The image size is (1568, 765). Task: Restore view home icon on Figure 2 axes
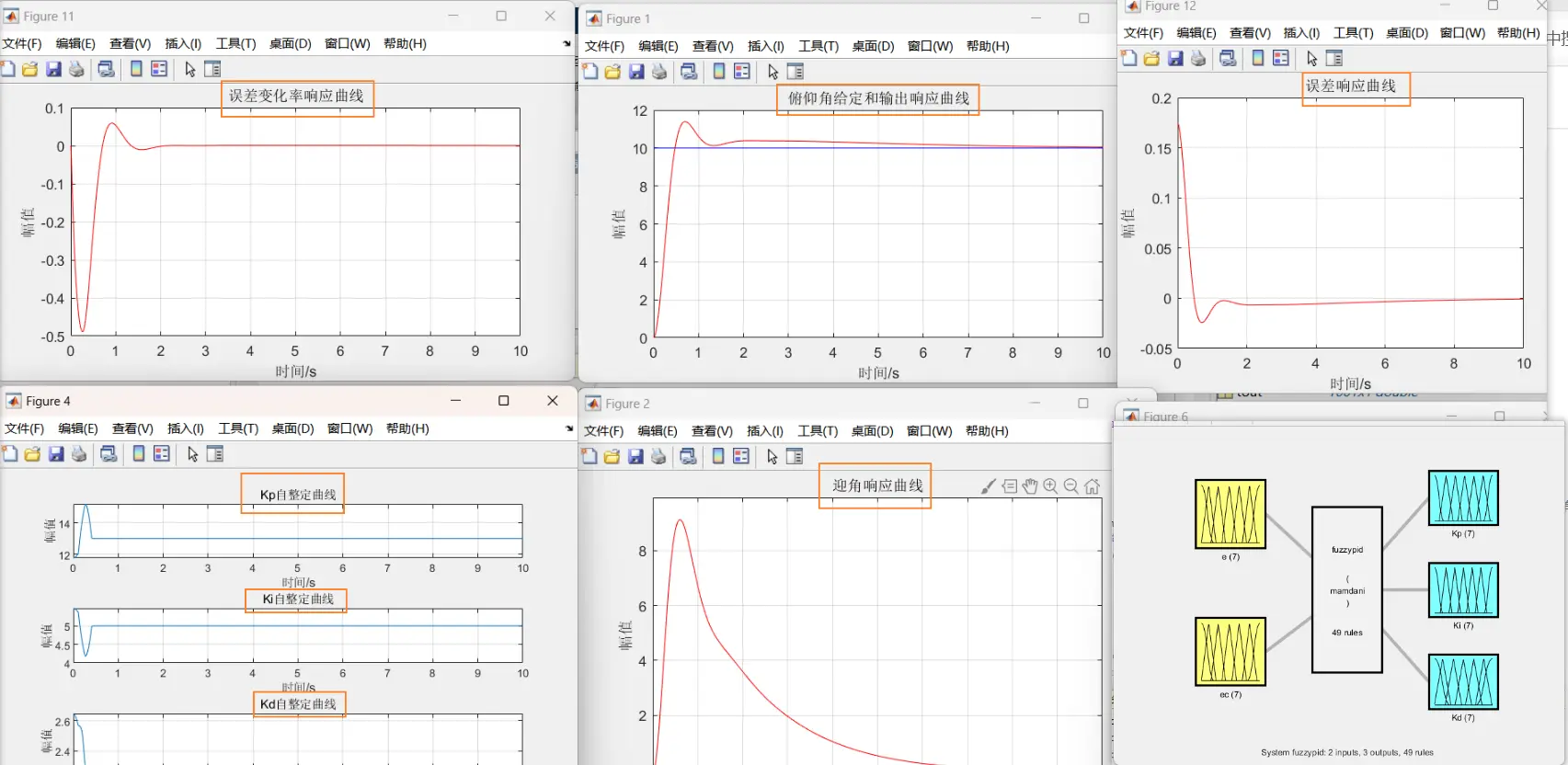click(x=1092, y=486)
